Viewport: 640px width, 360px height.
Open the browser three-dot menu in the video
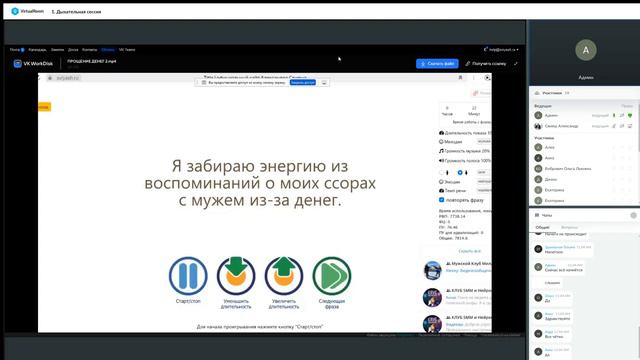[473, 78]
